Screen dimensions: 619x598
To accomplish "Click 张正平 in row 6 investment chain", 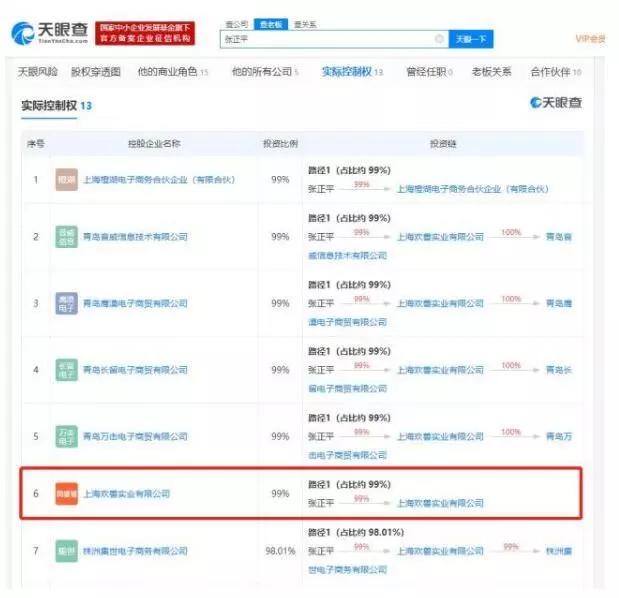I will (321, 503).
